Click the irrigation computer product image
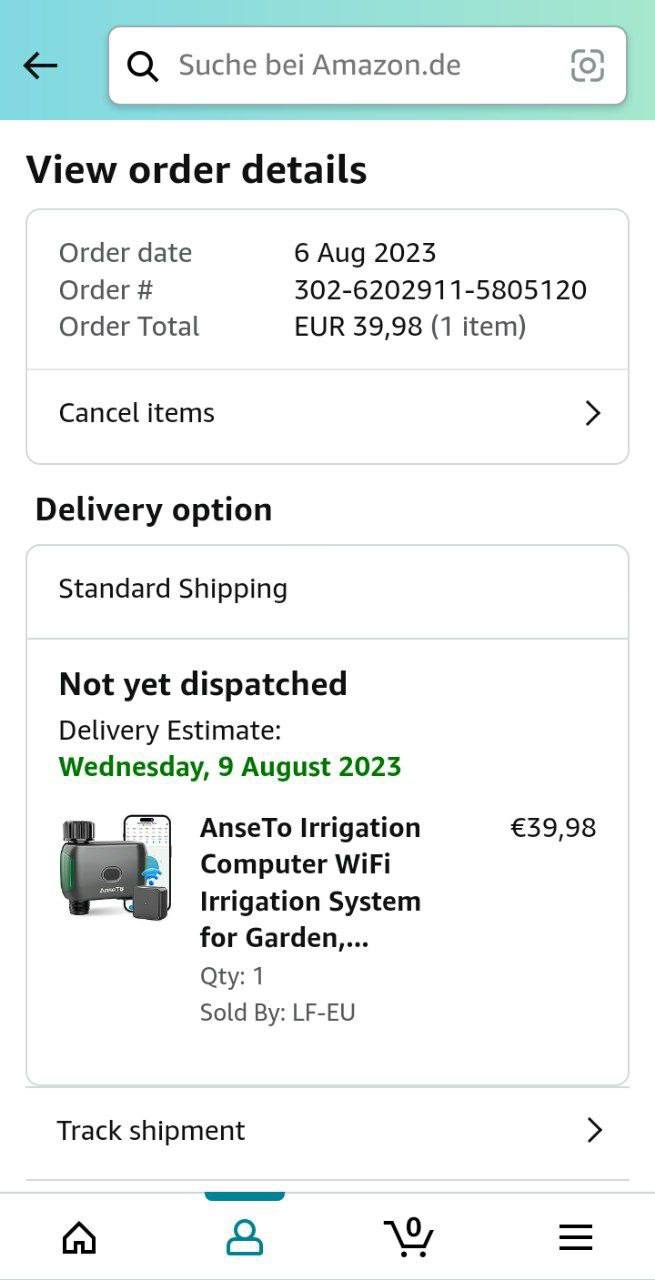 (115, 867)
